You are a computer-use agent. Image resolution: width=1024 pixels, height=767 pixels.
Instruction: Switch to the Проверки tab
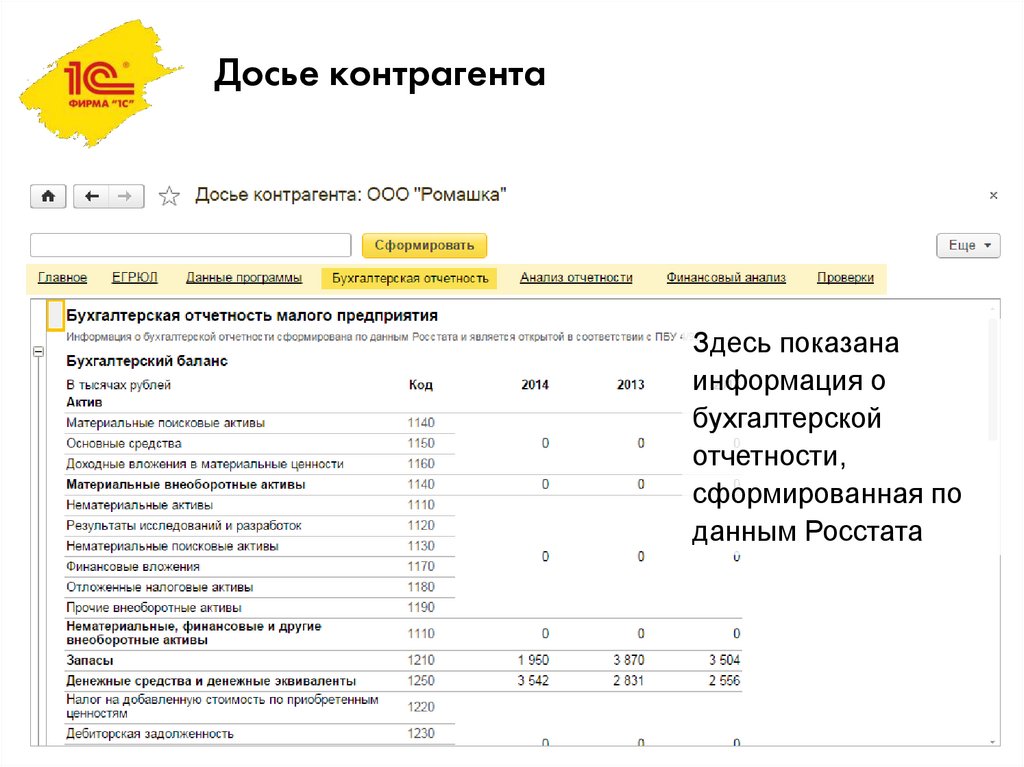tap(845, 278)
